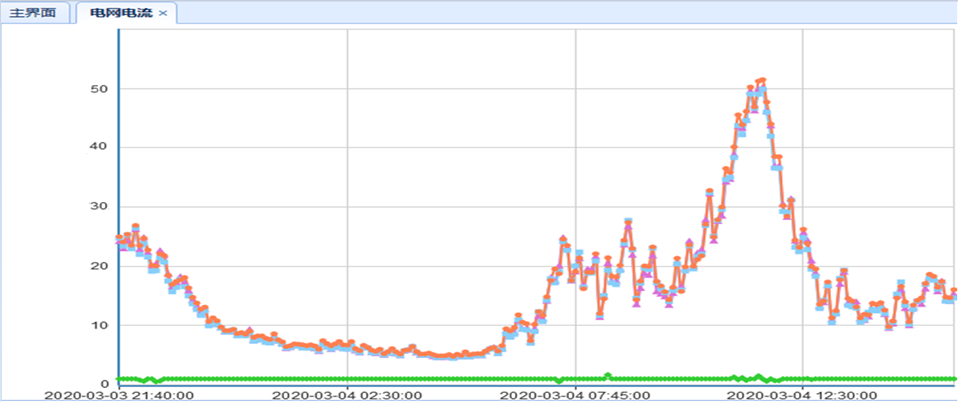Click the last orange data point at right edge
958x402 pixels.
coord(954,291)
